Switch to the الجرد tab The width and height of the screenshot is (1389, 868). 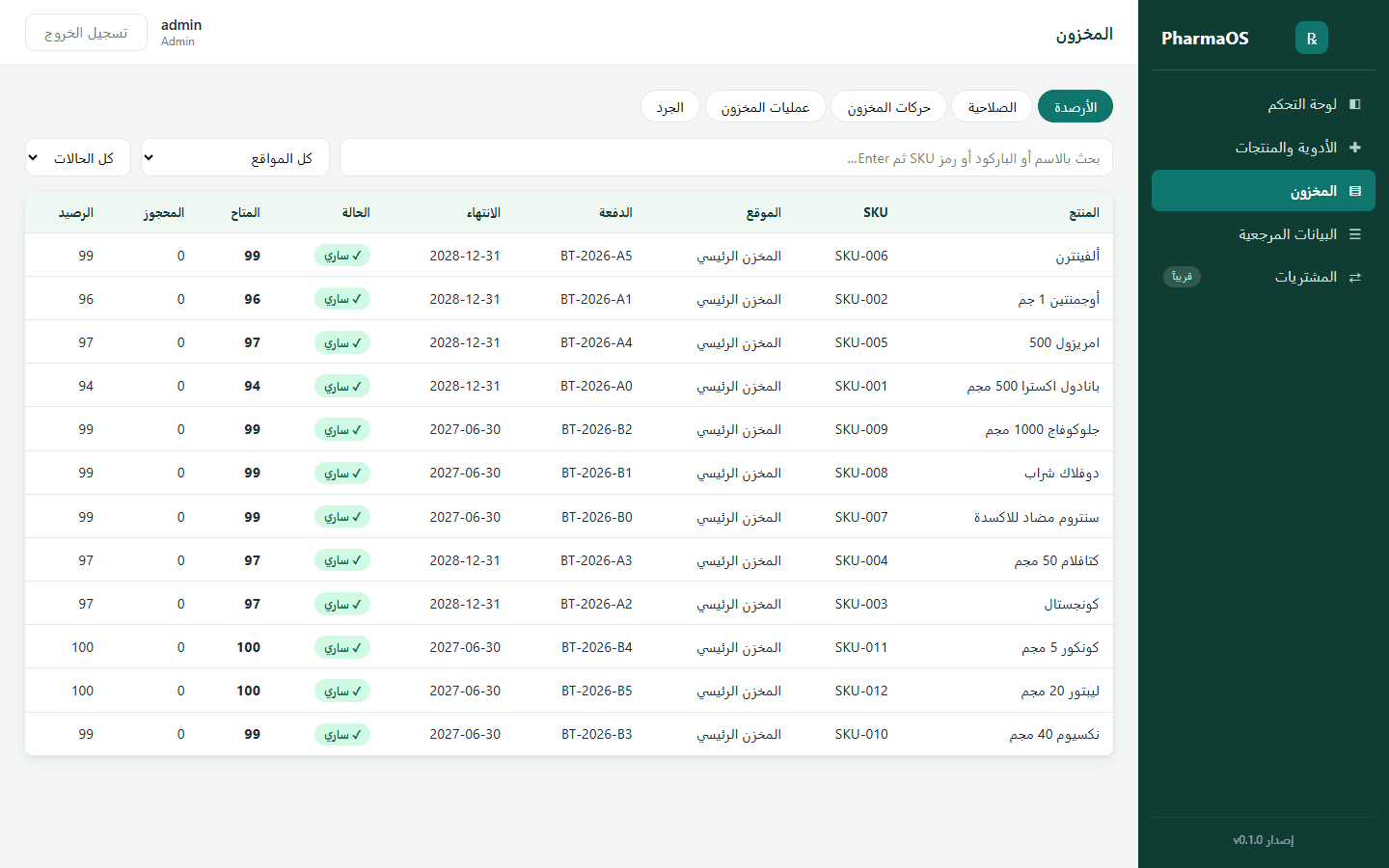coord(670,107)
